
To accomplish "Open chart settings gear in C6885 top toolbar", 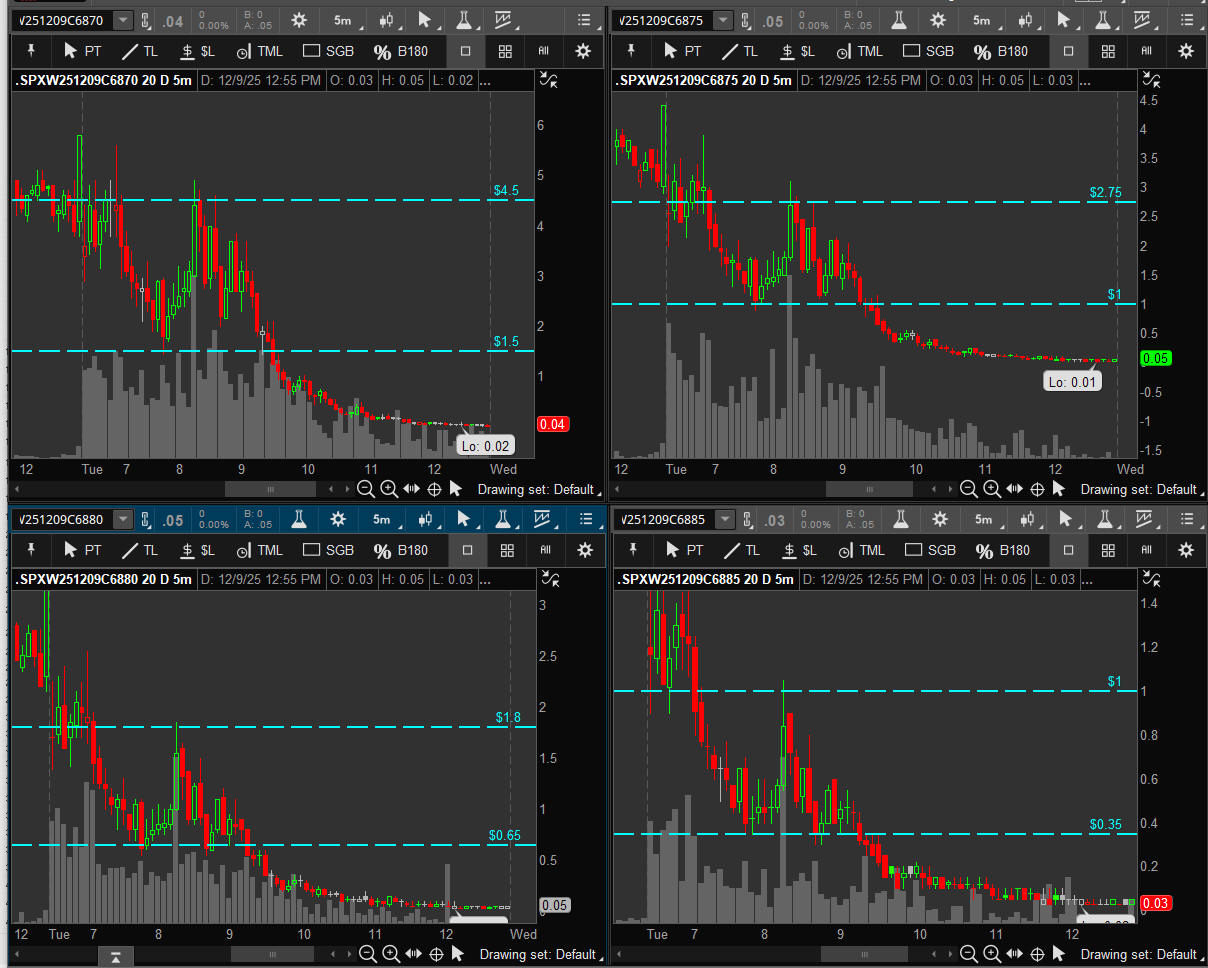I will point(939,519).
